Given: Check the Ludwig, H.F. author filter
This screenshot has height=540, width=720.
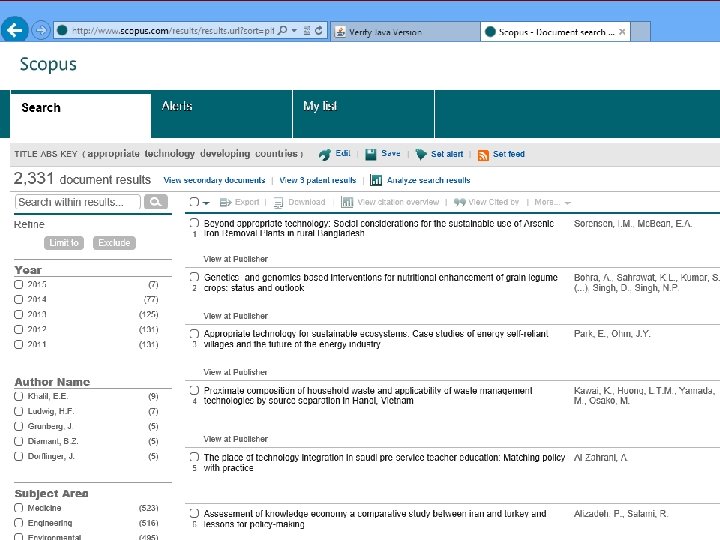Looking at the screenshot, I should [18, 411].
